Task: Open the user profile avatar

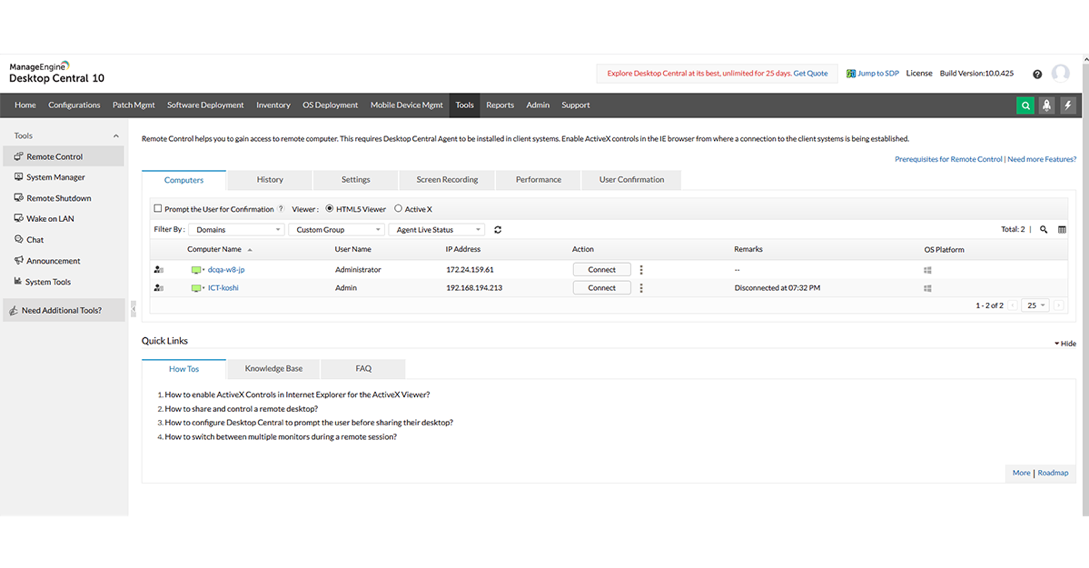Action: tap(1061, 73)
